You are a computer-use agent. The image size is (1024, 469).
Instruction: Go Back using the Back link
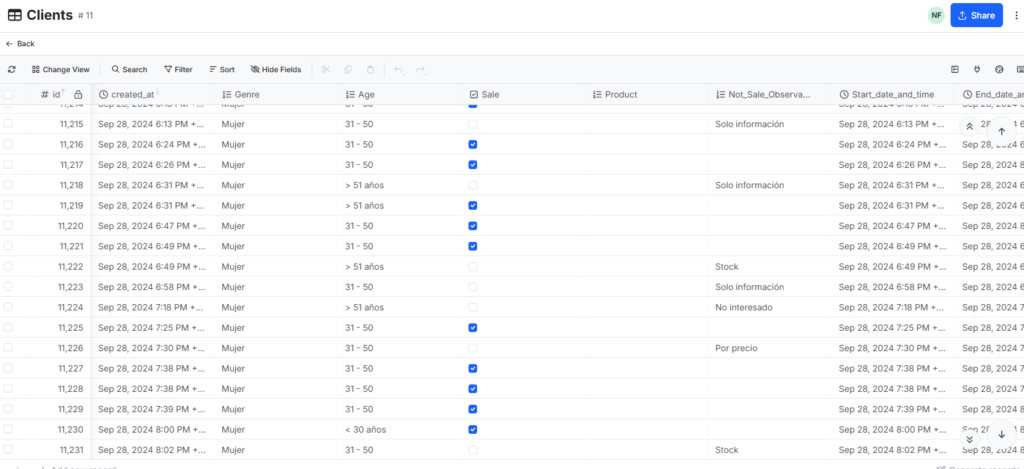tap(20, 44)
